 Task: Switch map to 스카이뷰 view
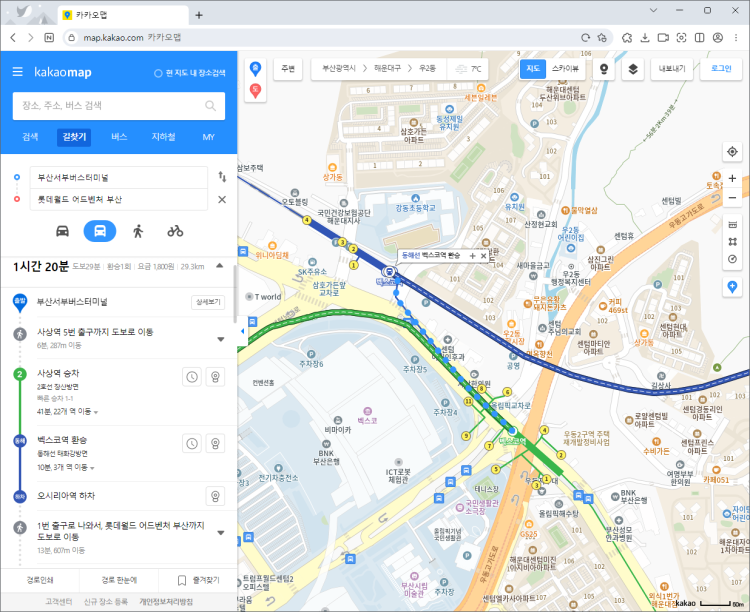(x=565, y=69)
